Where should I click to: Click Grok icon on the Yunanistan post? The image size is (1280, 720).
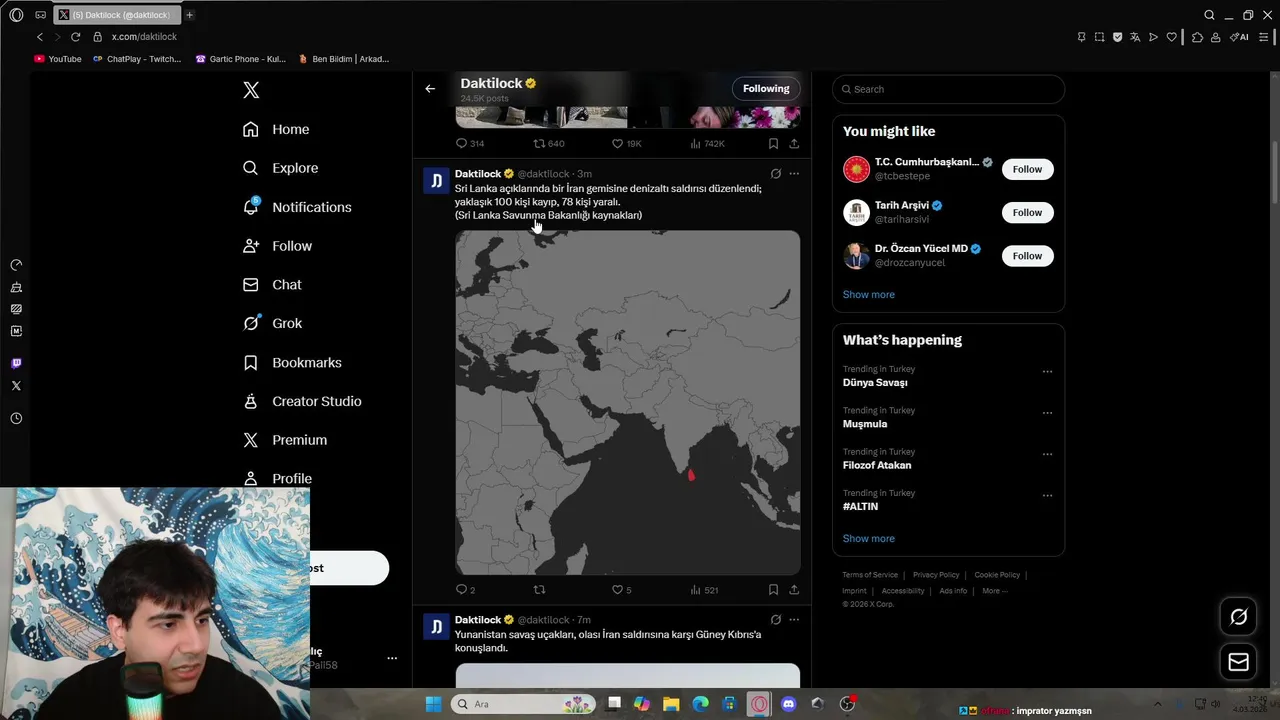click(x=775, y=620)
